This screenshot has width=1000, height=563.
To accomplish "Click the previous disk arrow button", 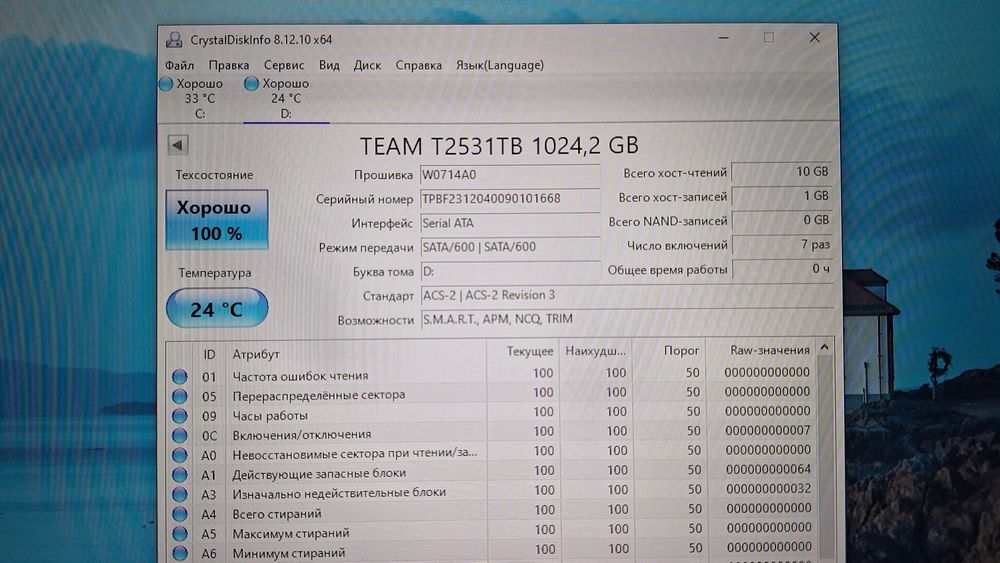I will [178, 145].
